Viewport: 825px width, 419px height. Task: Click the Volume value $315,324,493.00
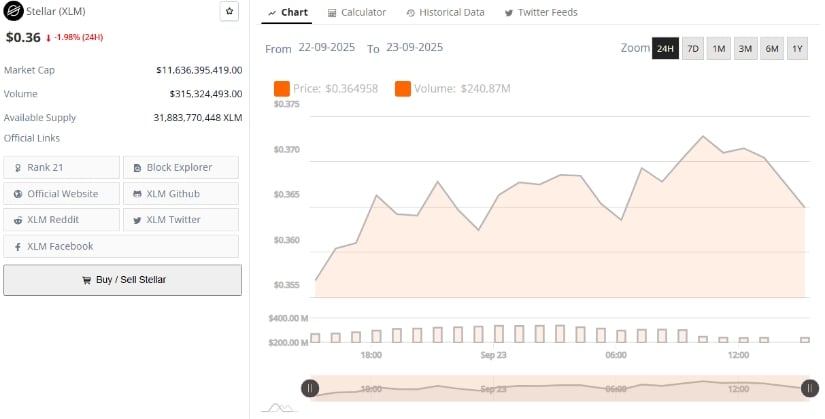pos(206,94)
